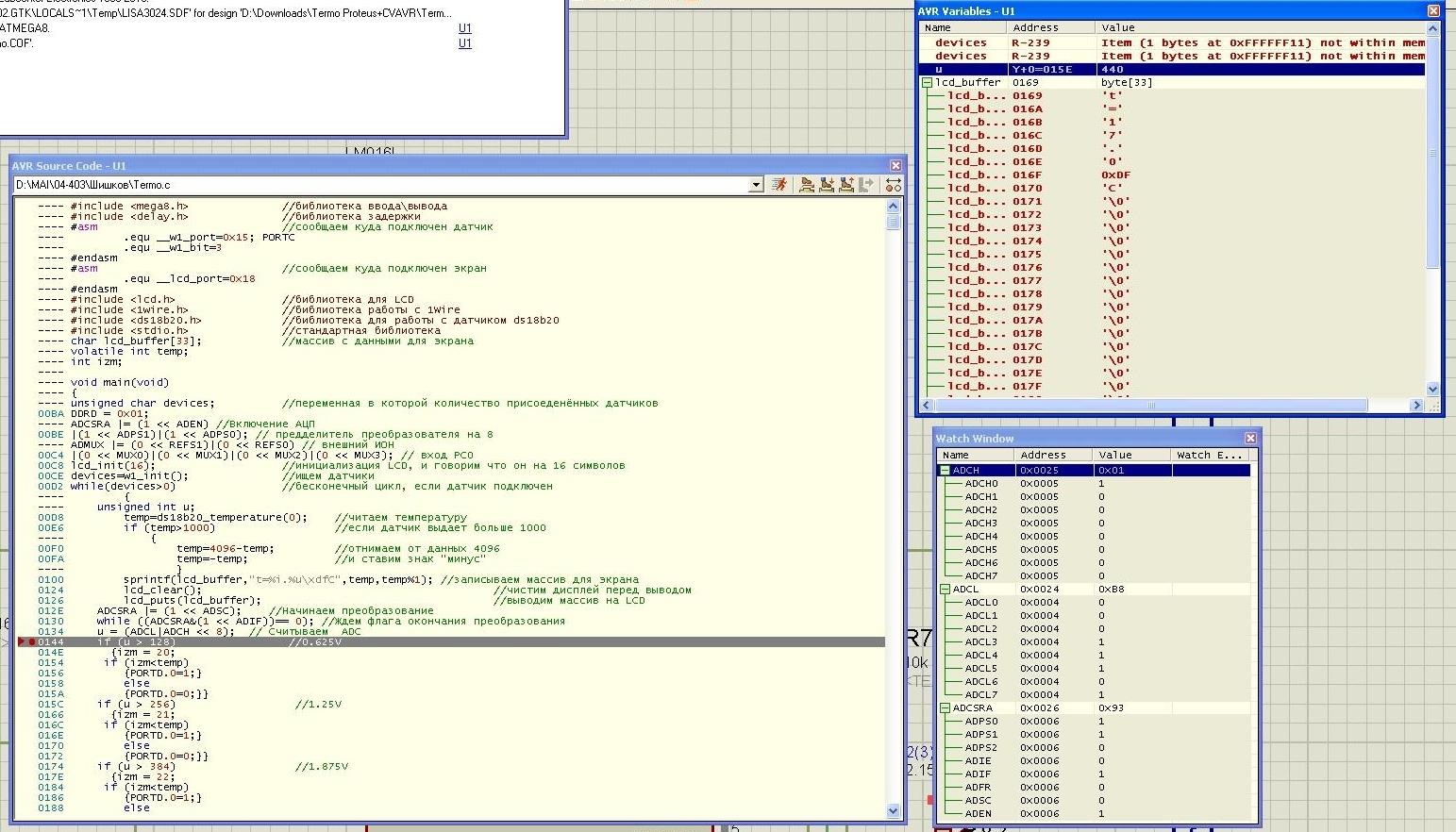Click the first U1 link in log
Screen dimensions: 1456x832
[x=464, y=28]
